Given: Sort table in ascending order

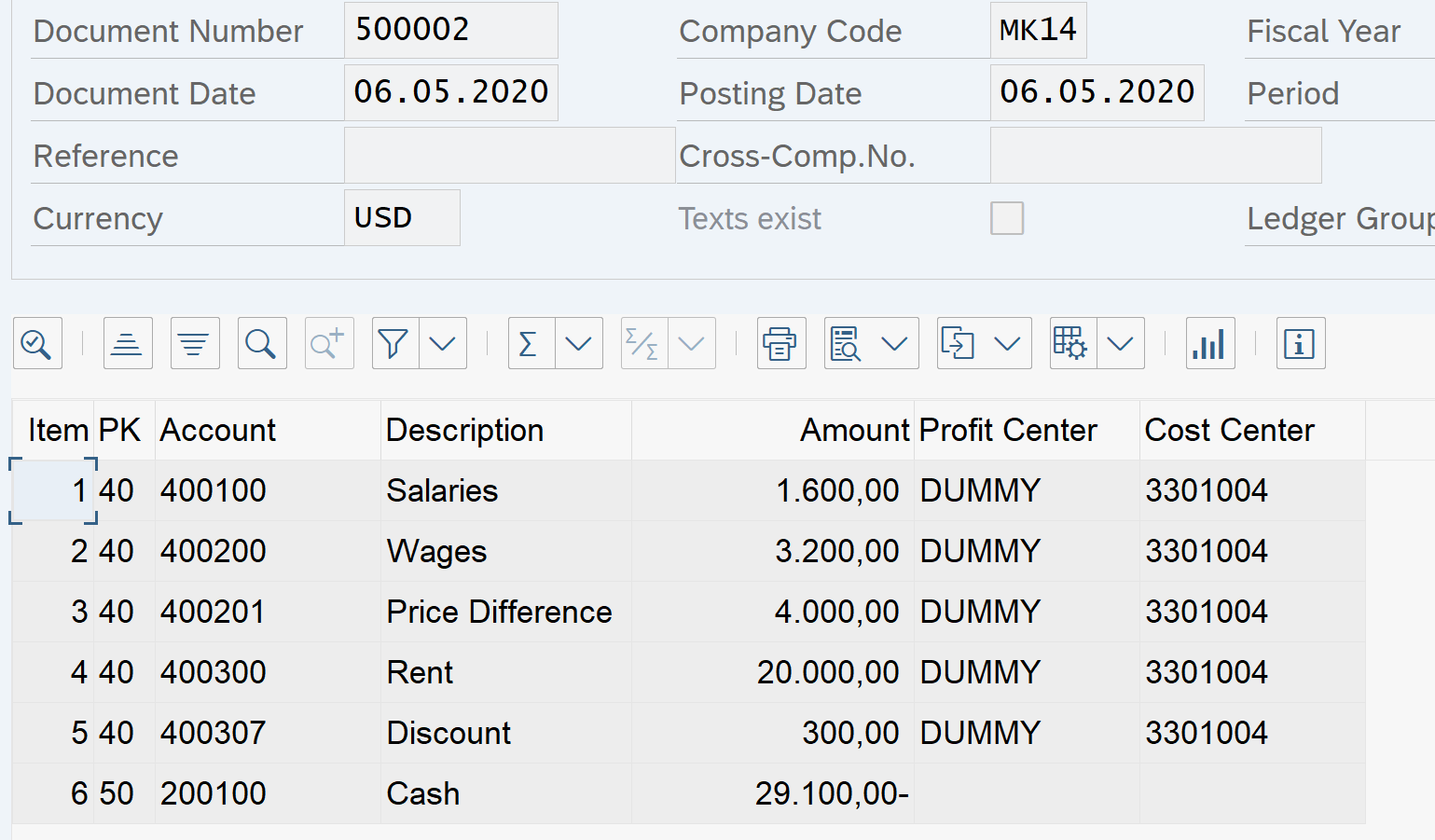Looking at the screenshot, I should pyautogui.click(x=128, y=344).
